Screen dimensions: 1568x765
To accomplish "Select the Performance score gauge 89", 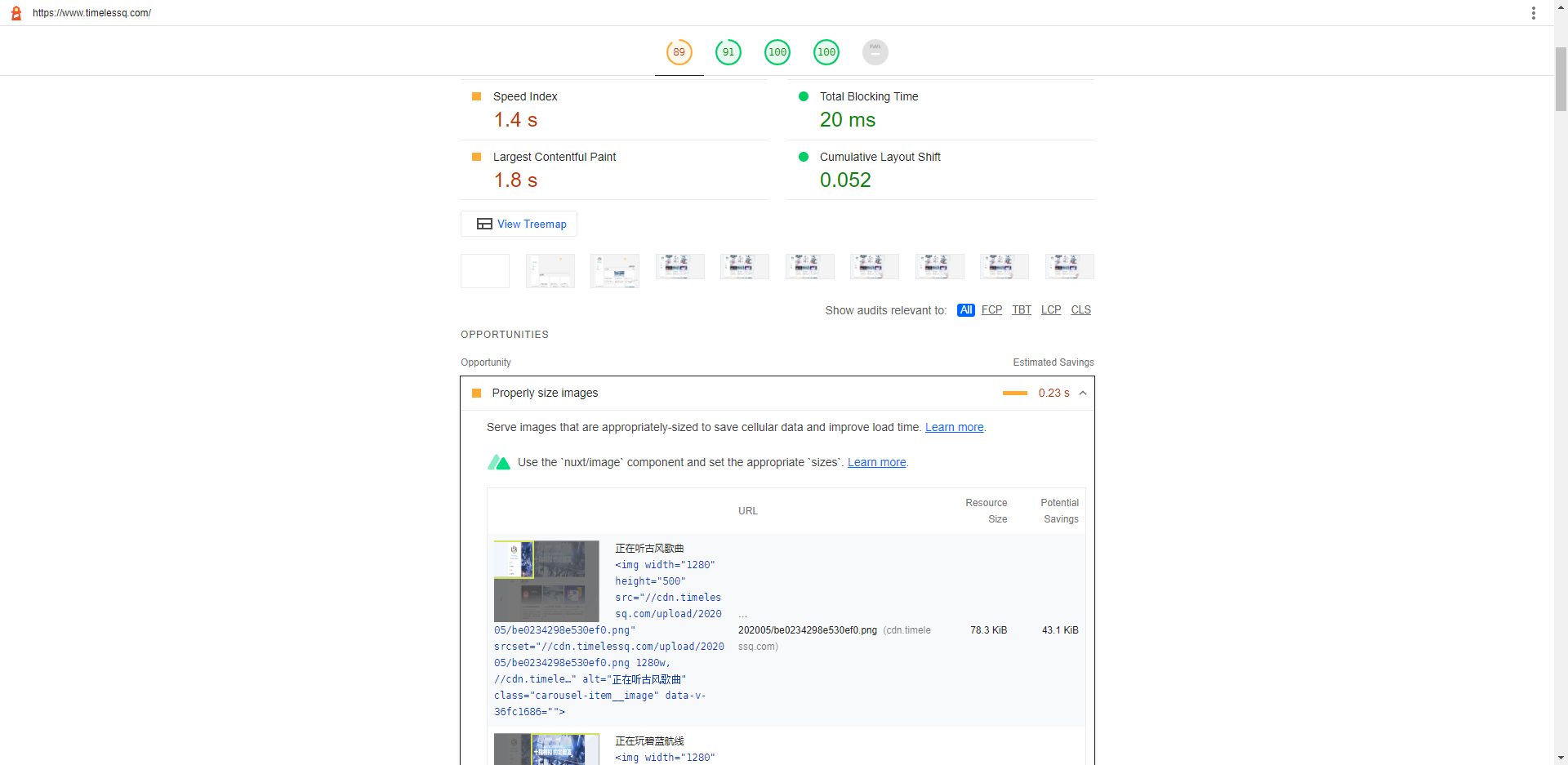I will click(679, 52).
